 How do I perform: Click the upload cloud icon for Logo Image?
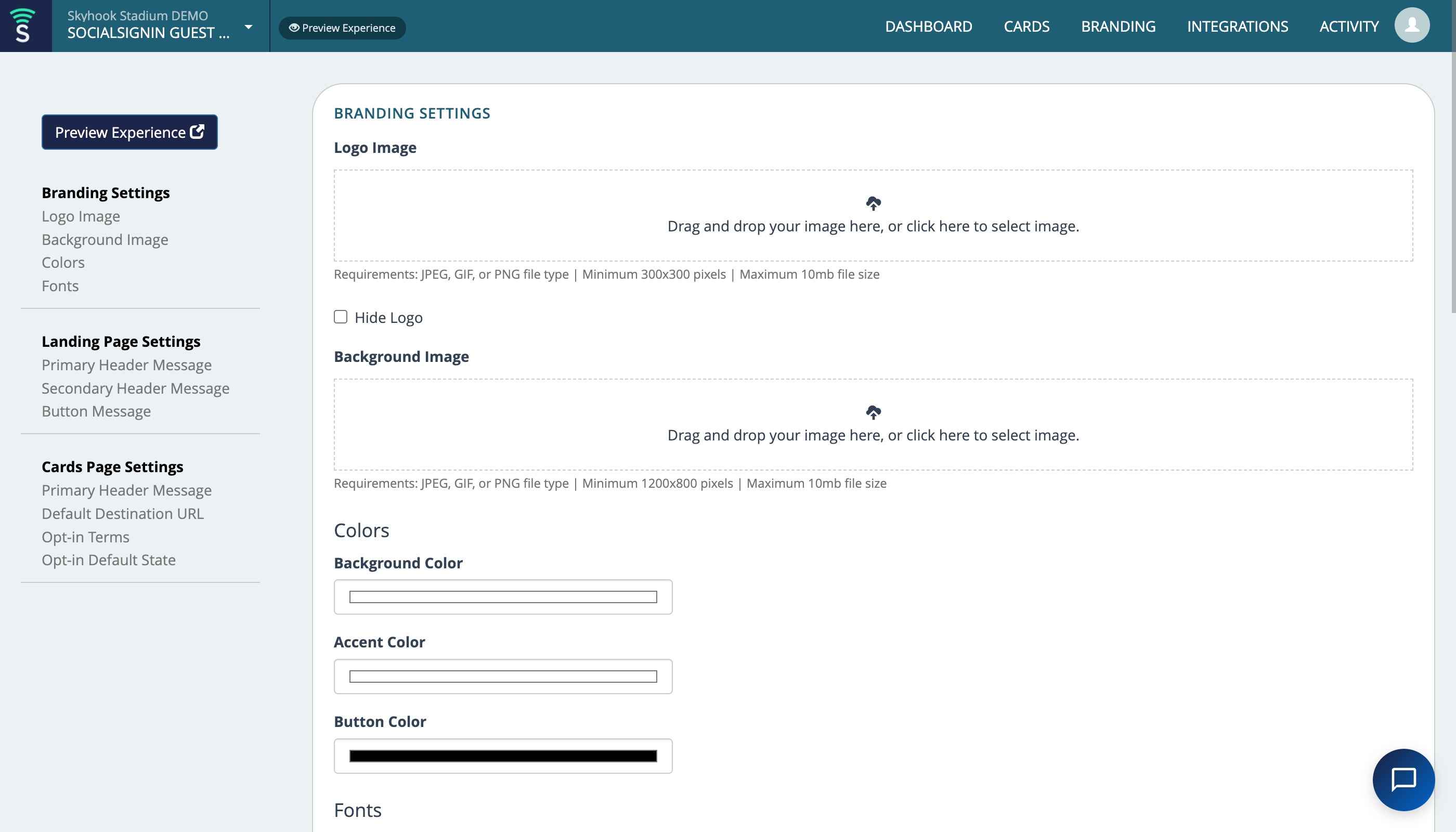coord(873,203)
